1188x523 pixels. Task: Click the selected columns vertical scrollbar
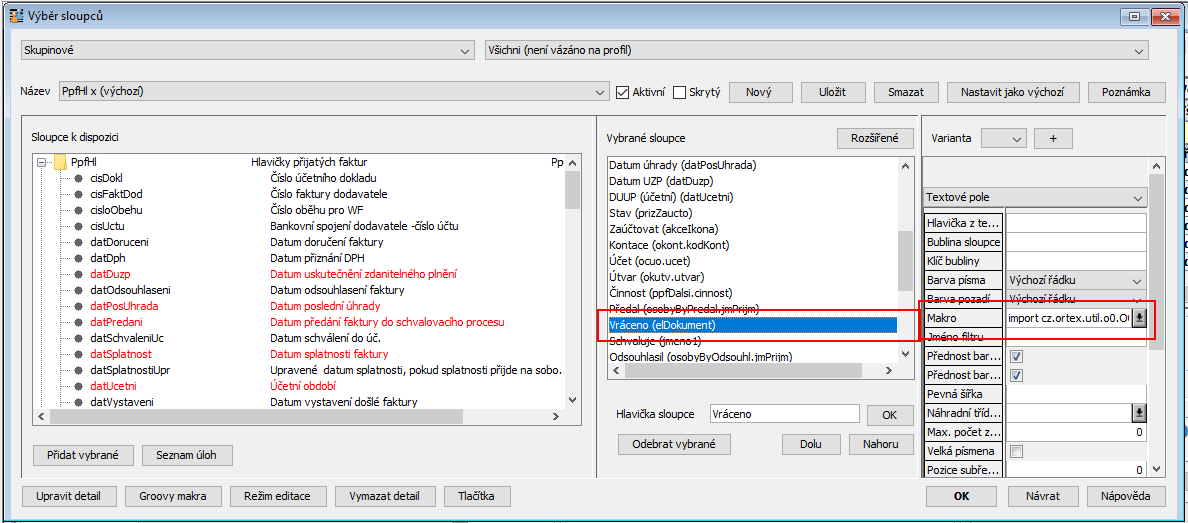pos(905,260)
